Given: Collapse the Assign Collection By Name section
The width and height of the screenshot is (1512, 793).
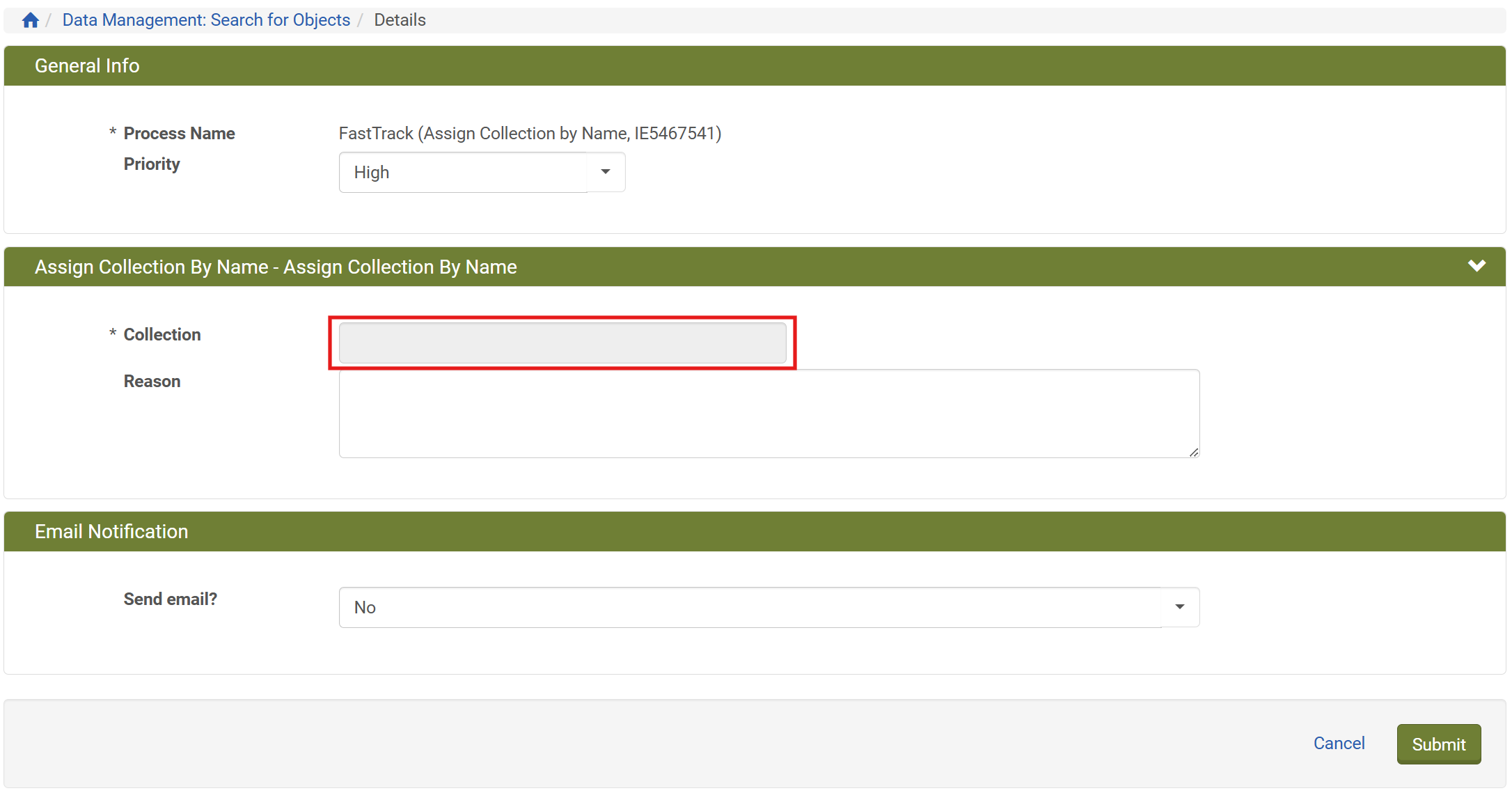Looking at the screenshot, I should click(1476, 266).
